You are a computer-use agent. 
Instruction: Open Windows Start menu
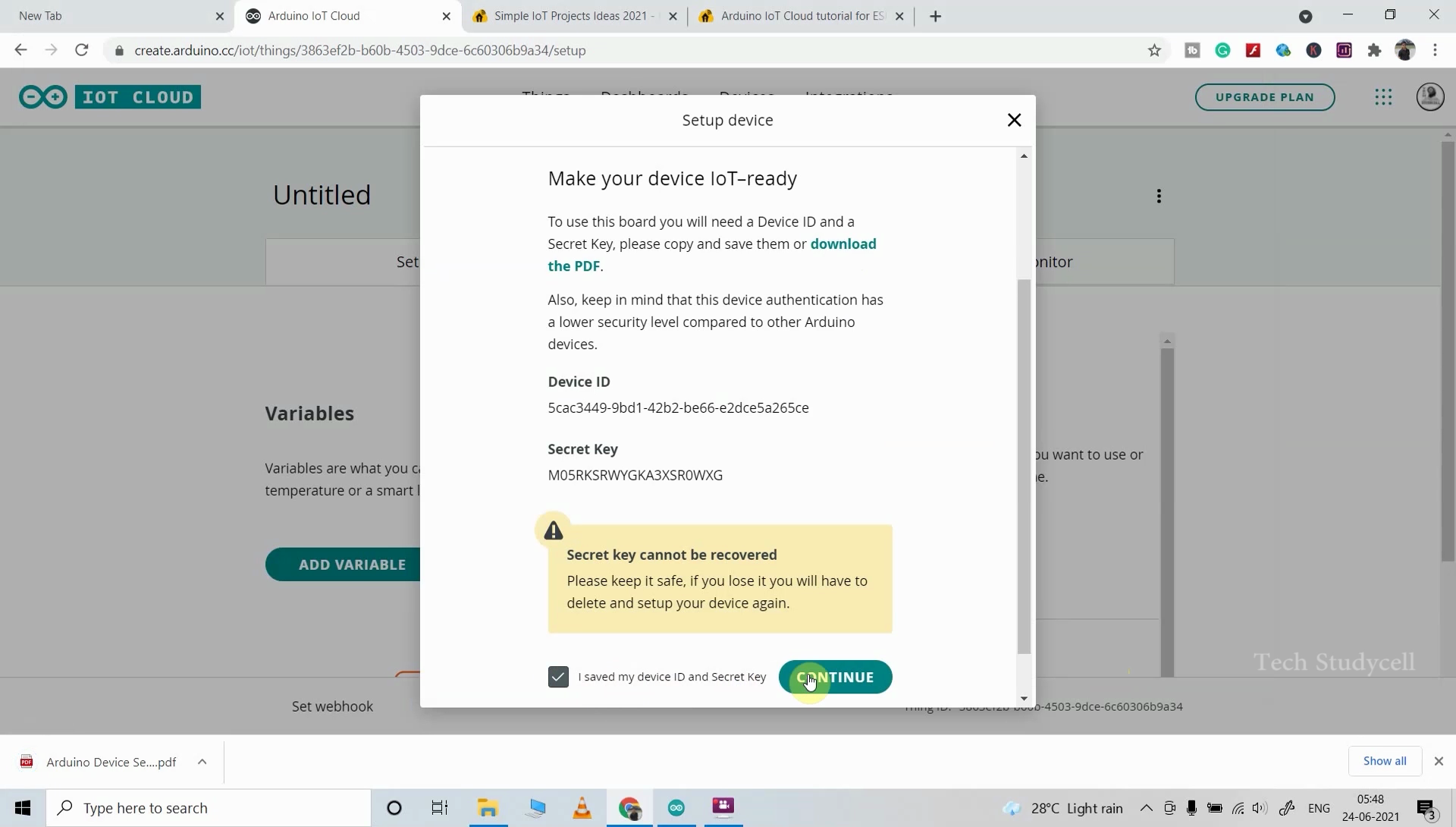[23, 808]
